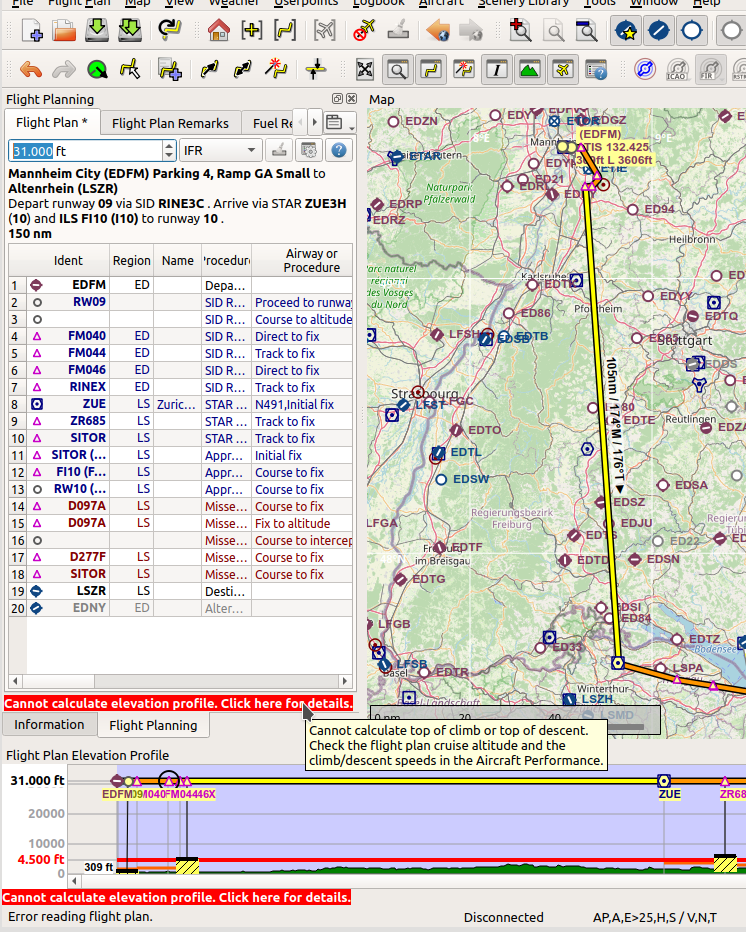The height and width of the screenshot is (932, 746).
Task: Click the append flight plan icon with blue plus
Action: [x=170, y=70]
